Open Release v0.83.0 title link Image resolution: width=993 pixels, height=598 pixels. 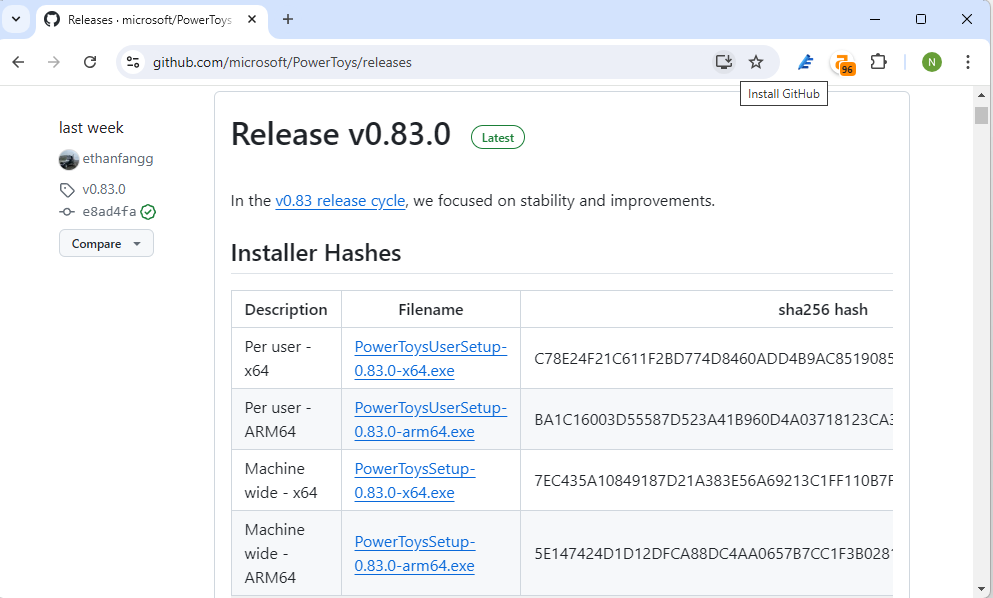pyautogui.click(x=341, y=134)
